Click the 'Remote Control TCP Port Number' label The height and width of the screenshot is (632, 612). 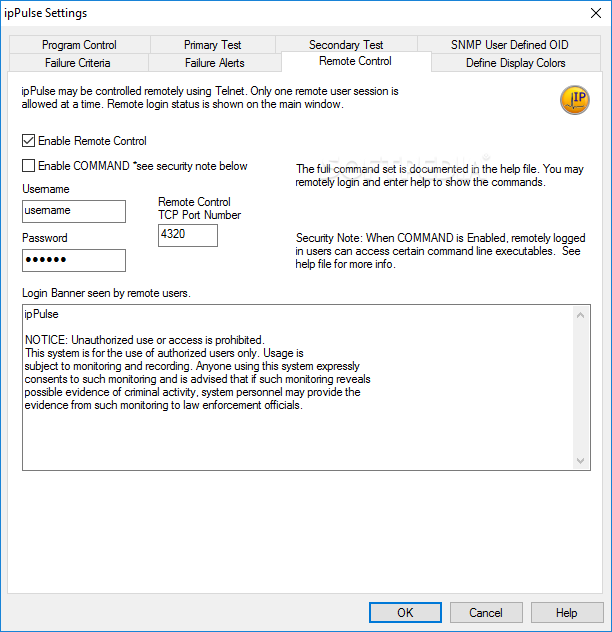point(200,208)
